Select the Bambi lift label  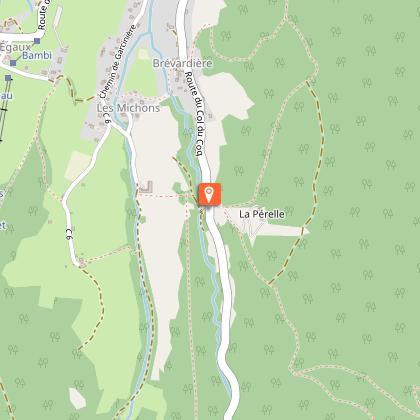[x=37, y=55]
